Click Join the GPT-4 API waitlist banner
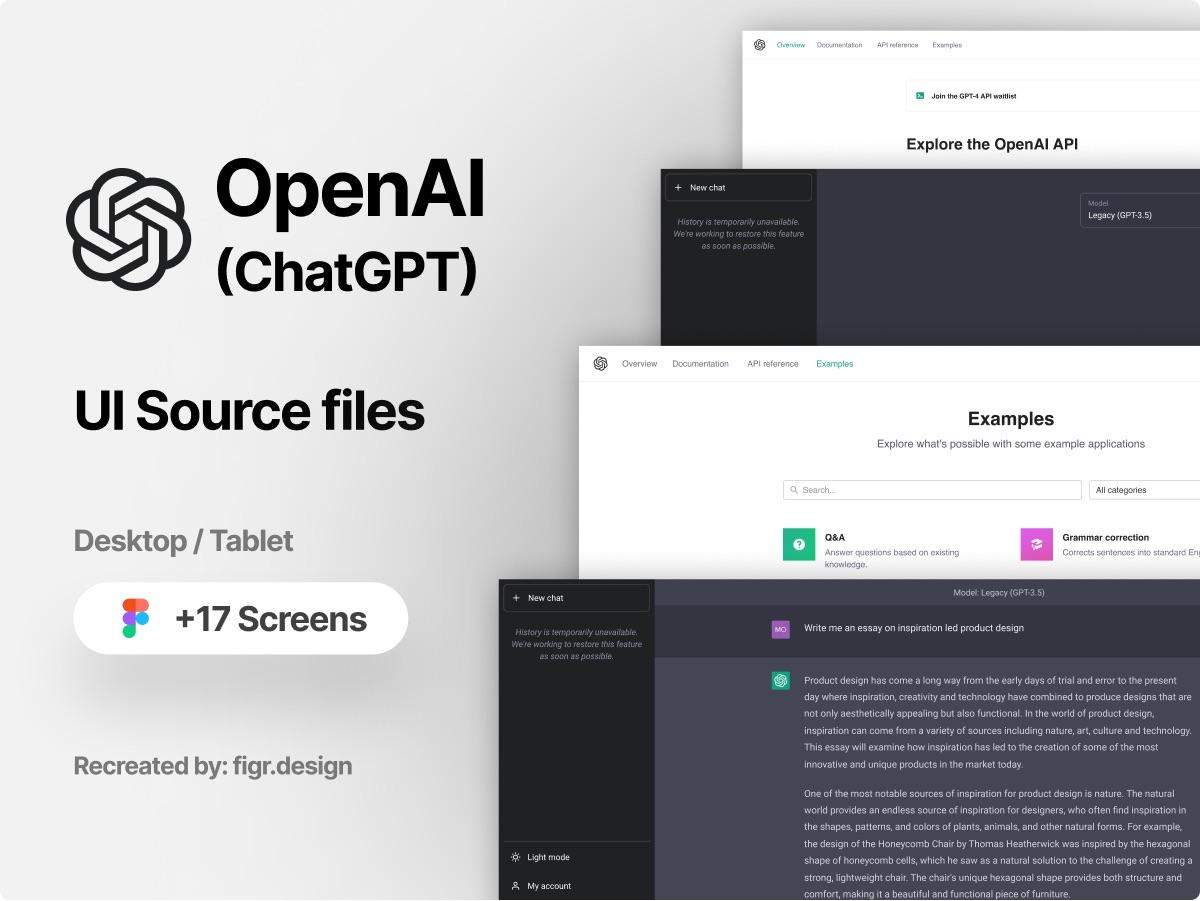Viewport: 1200px width, 901px height. 1053,96
